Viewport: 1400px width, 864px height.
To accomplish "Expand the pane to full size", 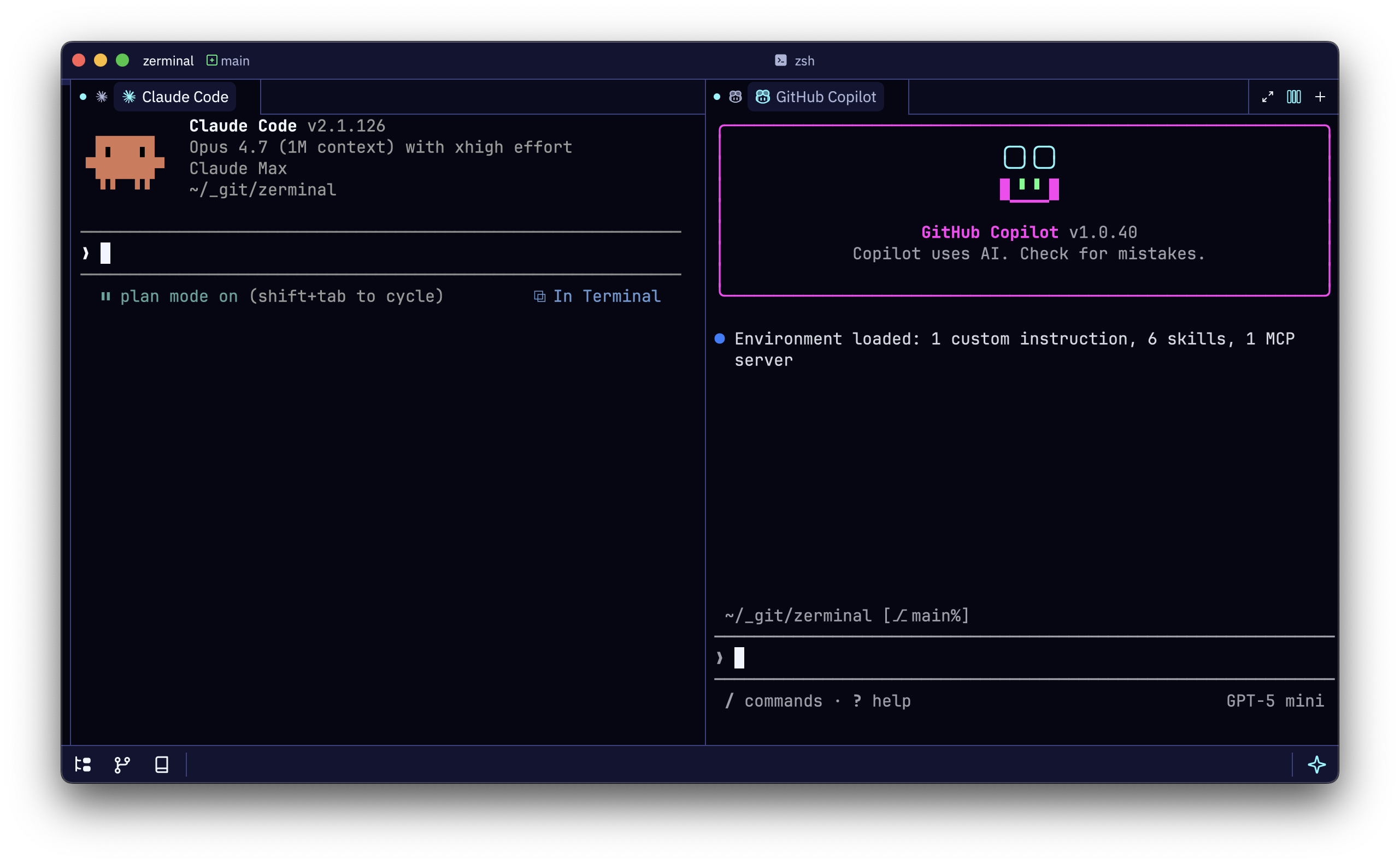I will coord(1267,97).
